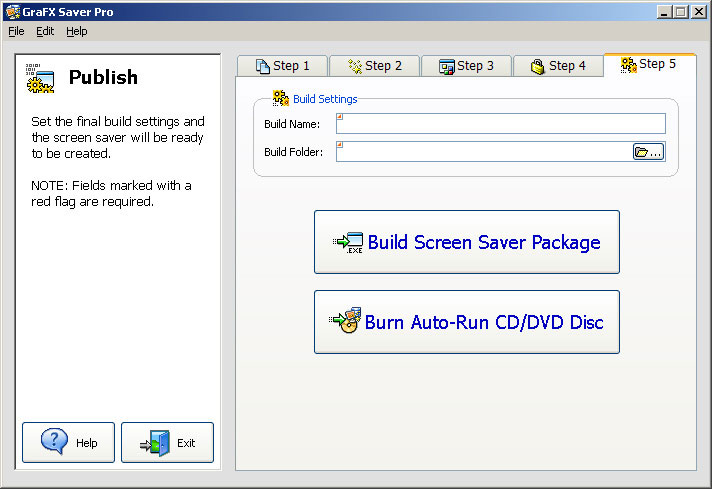The image size is (712, 489).
Task: Switch to the Step 4 tab
Action: tap(558, 66)
